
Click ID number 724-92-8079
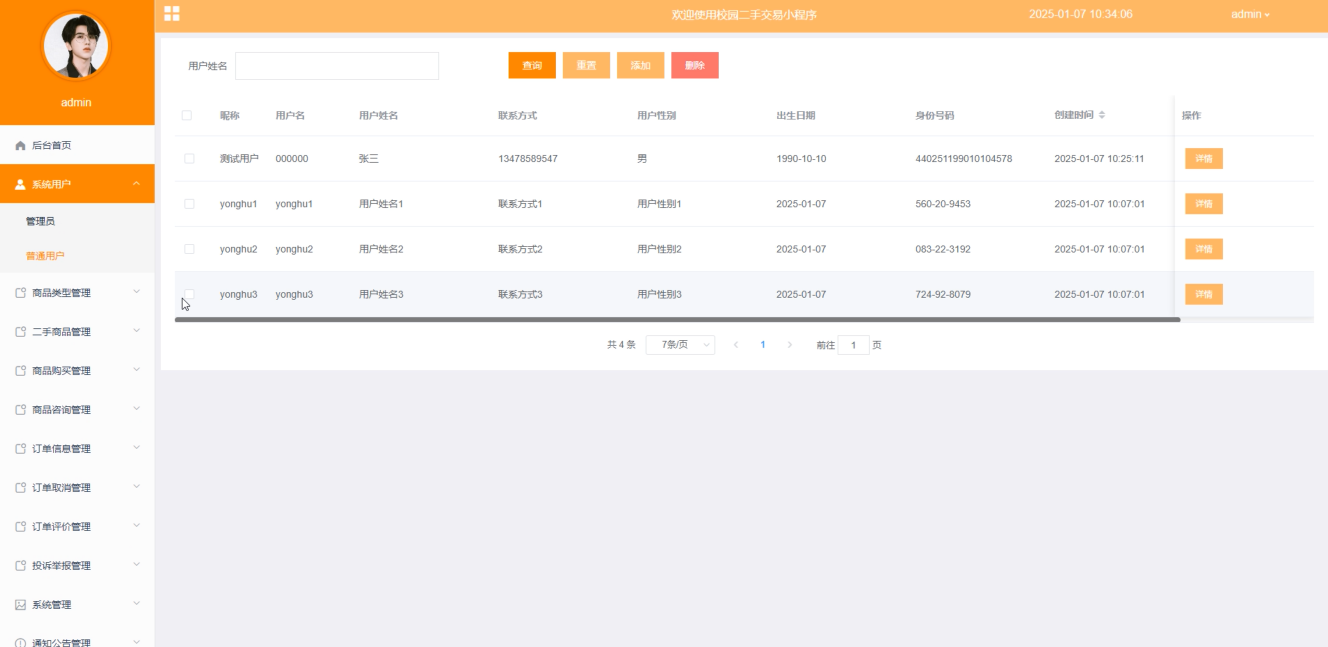[943, 294]
